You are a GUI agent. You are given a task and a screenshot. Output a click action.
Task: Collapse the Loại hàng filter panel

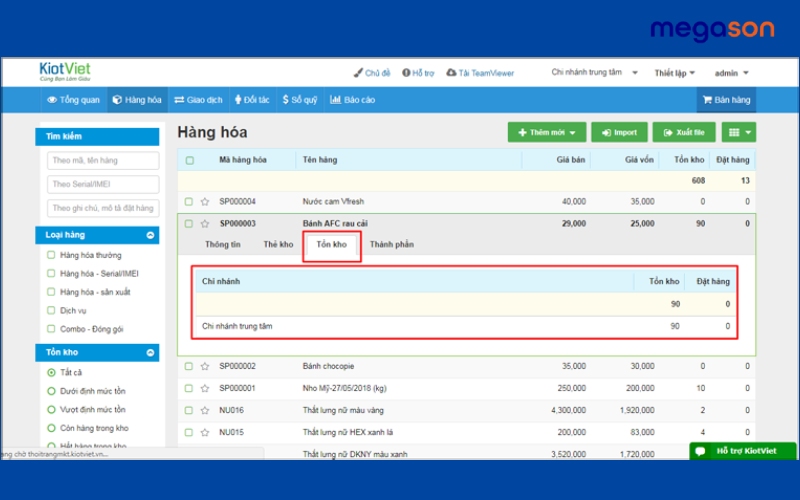(x=150, y=235)
